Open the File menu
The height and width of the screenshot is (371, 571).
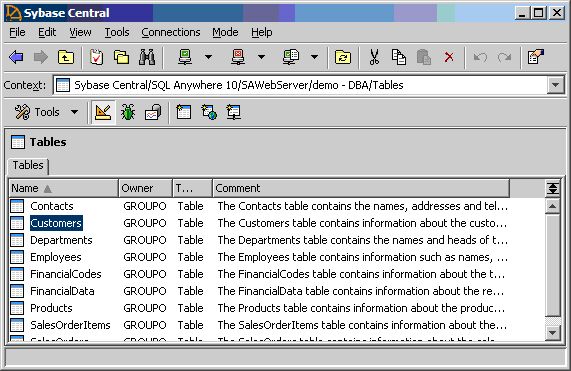pos(17,32)
